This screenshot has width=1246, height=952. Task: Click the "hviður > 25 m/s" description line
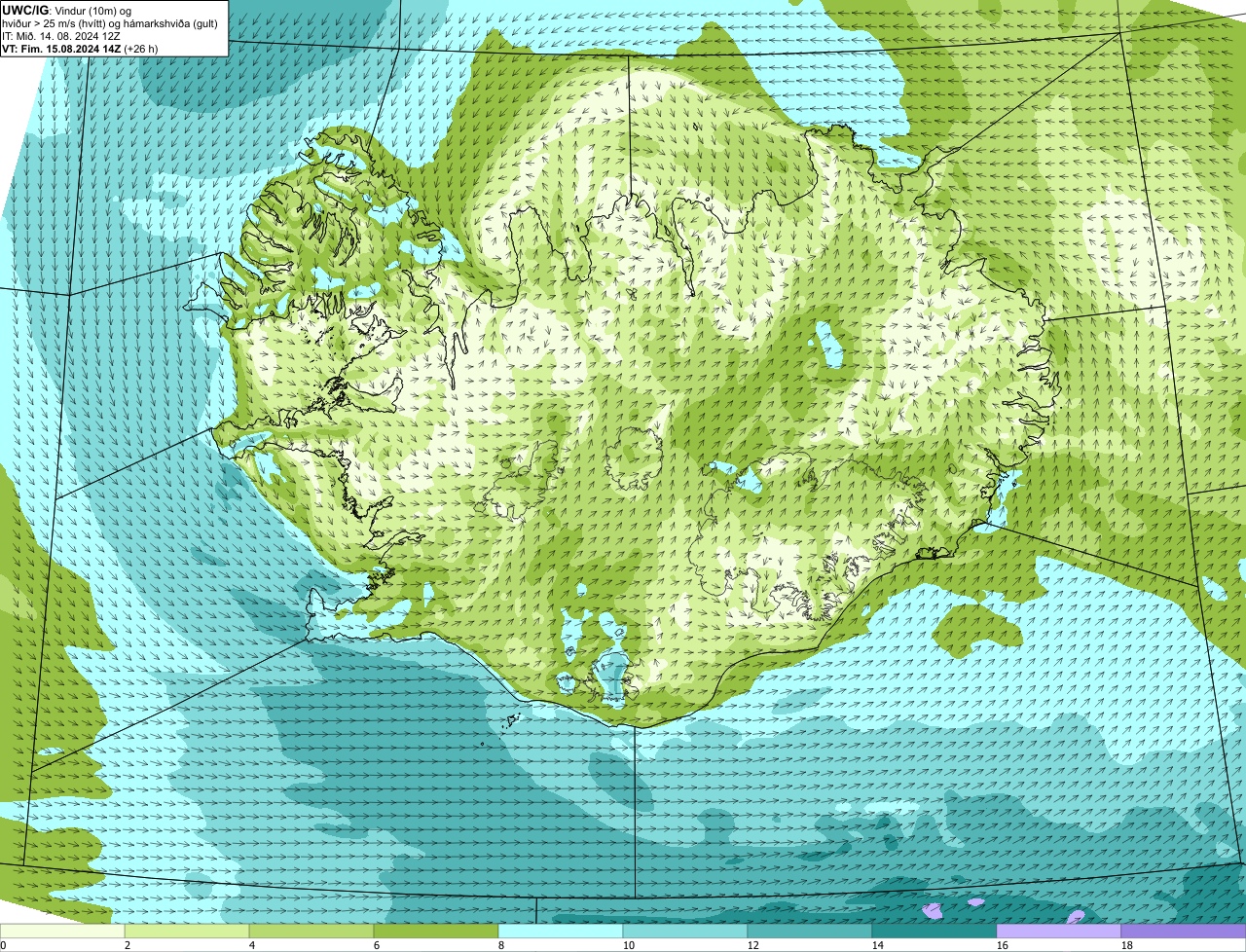click(111, 23)
